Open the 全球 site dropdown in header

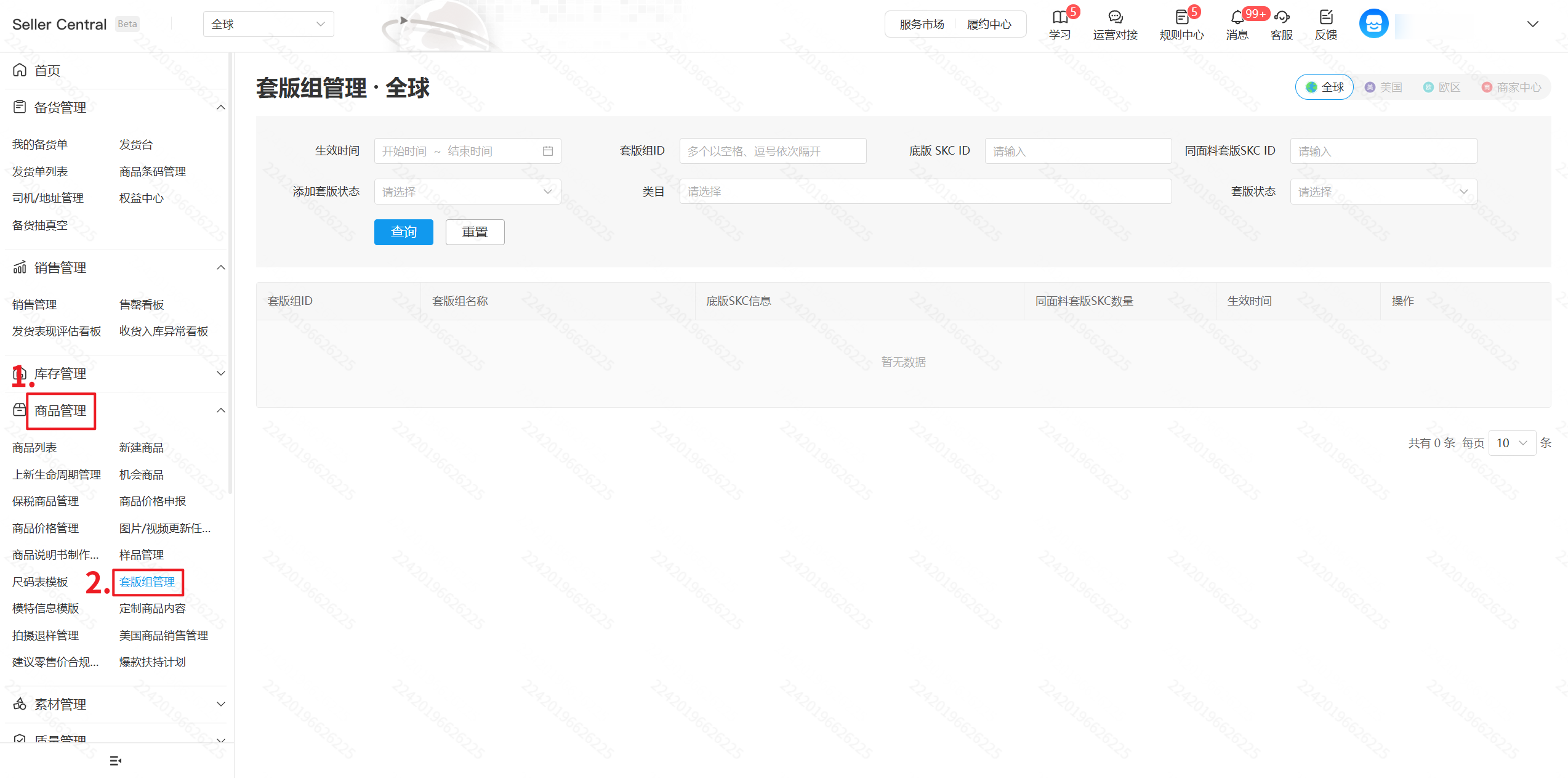(268, 24)
